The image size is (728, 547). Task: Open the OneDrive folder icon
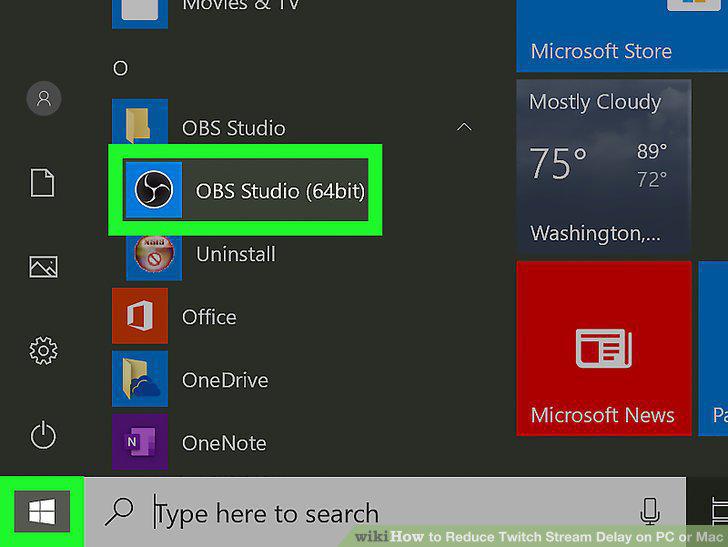pyautogui.click(x=140, y=379)
